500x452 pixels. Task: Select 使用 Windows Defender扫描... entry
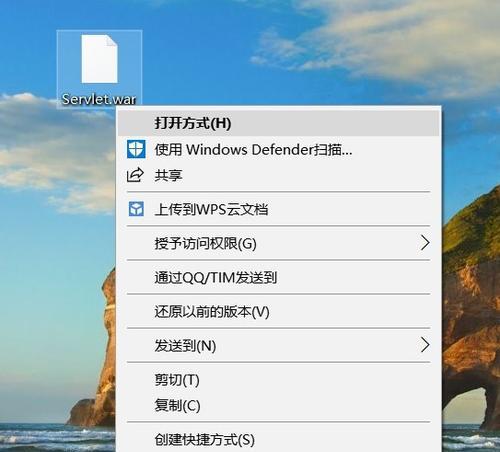[279, 149]
